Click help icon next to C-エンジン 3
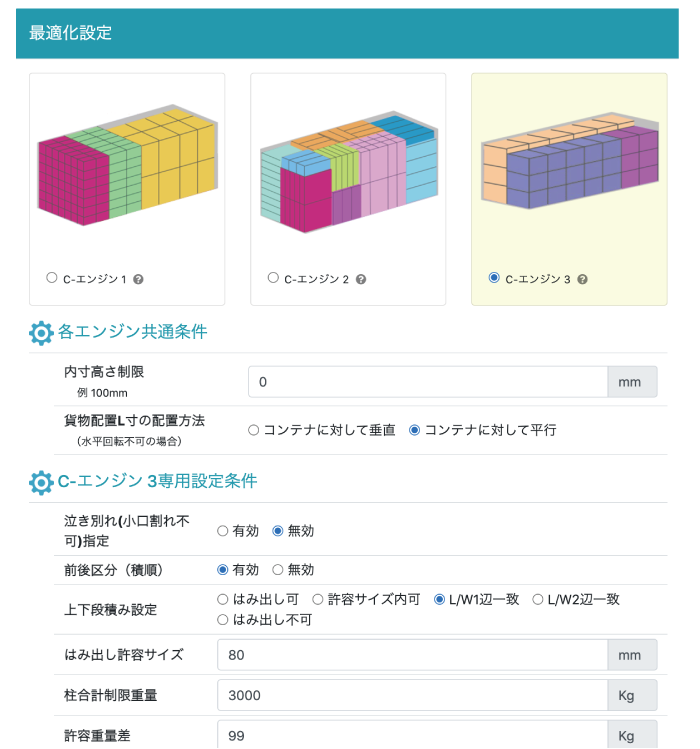This screenshot has height=749, width=700. point(582,279)
